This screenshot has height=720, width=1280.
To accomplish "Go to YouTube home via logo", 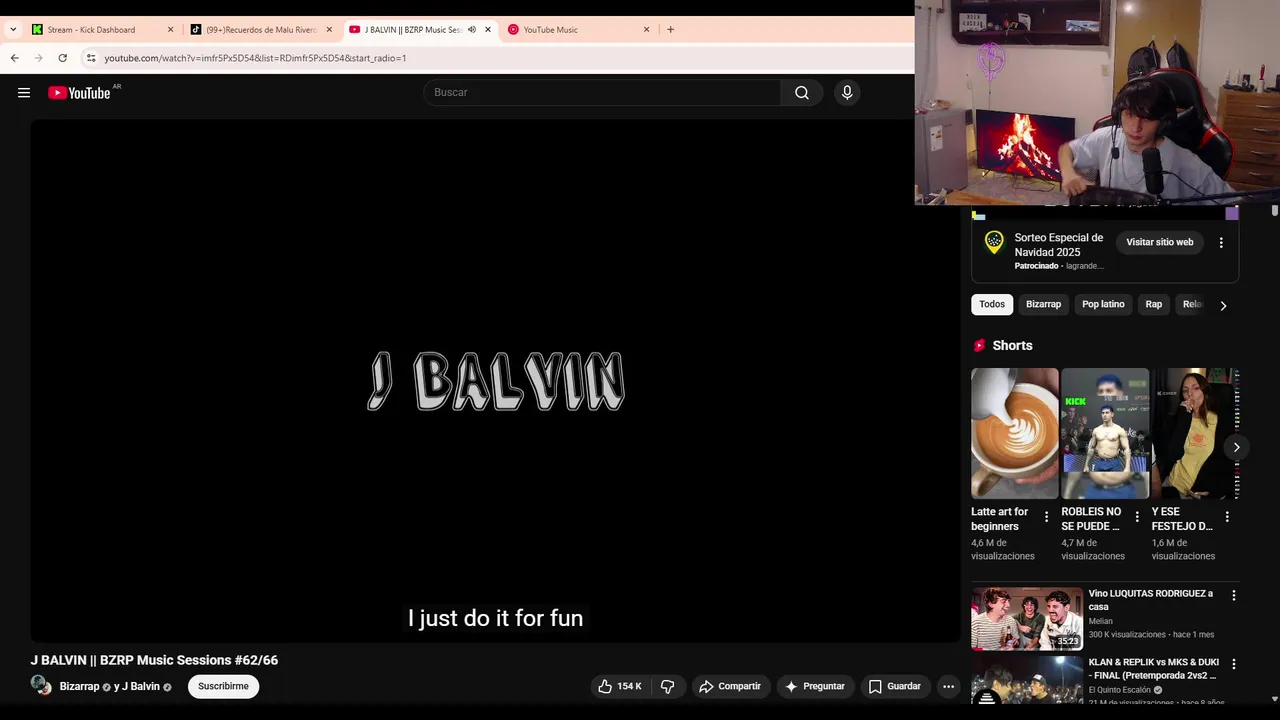I will click(79, 93).
